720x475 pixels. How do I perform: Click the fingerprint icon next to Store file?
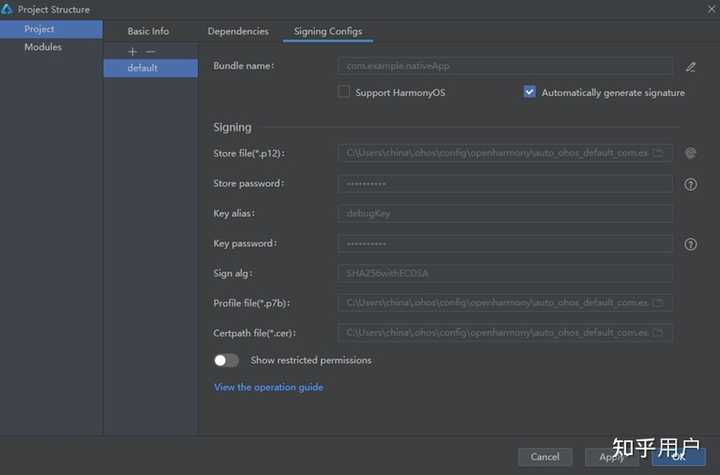[x=690, y=153]
